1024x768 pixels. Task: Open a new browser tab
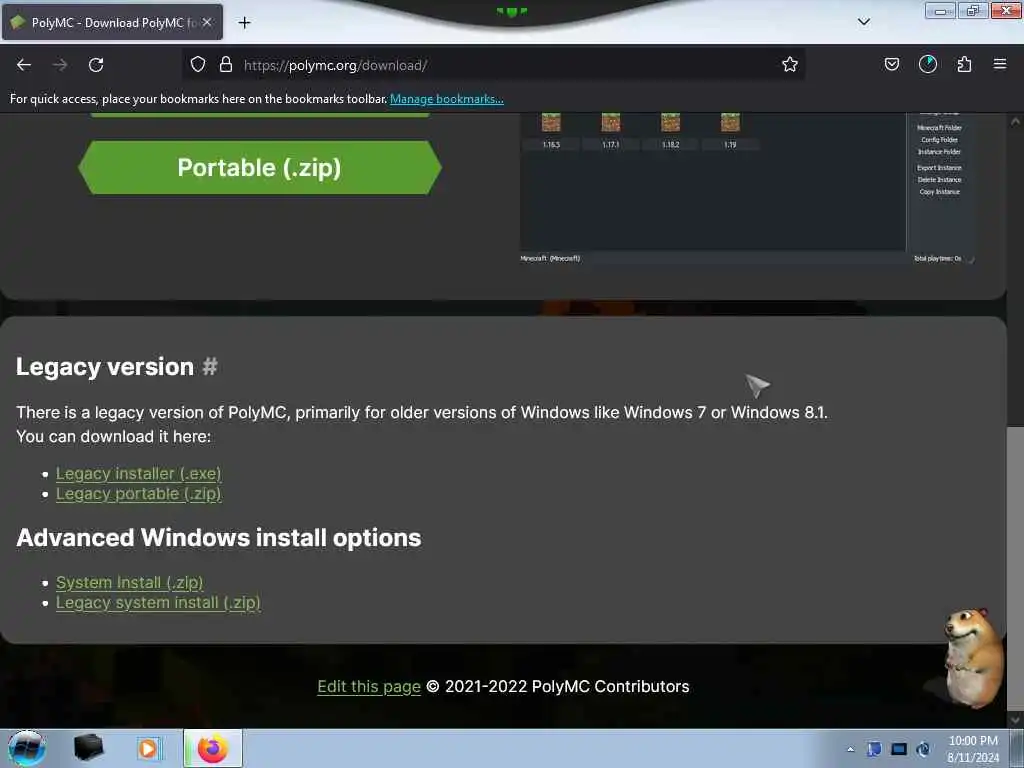tap(244, 23)
